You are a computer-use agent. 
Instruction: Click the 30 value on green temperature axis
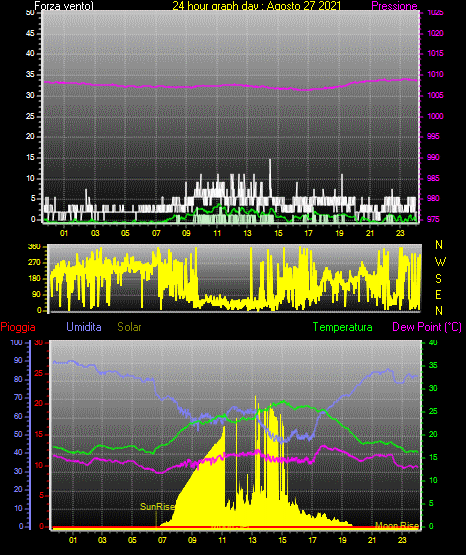(433, 388)
